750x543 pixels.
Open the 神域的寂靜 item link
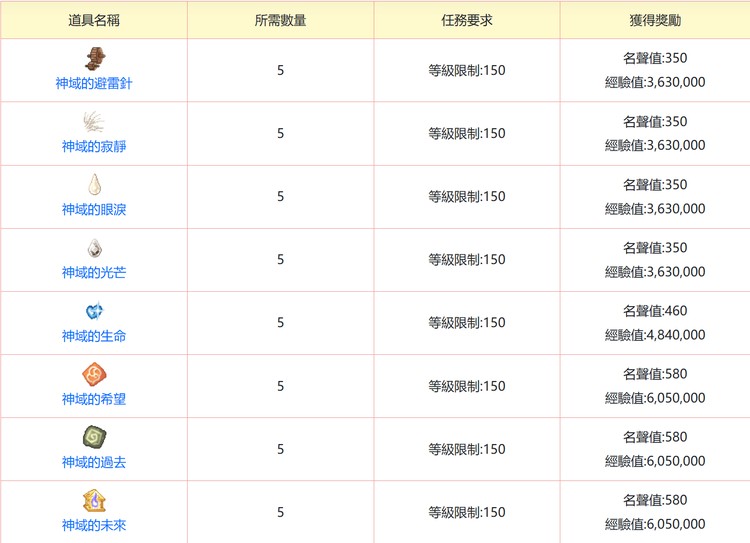click(94, 147)
